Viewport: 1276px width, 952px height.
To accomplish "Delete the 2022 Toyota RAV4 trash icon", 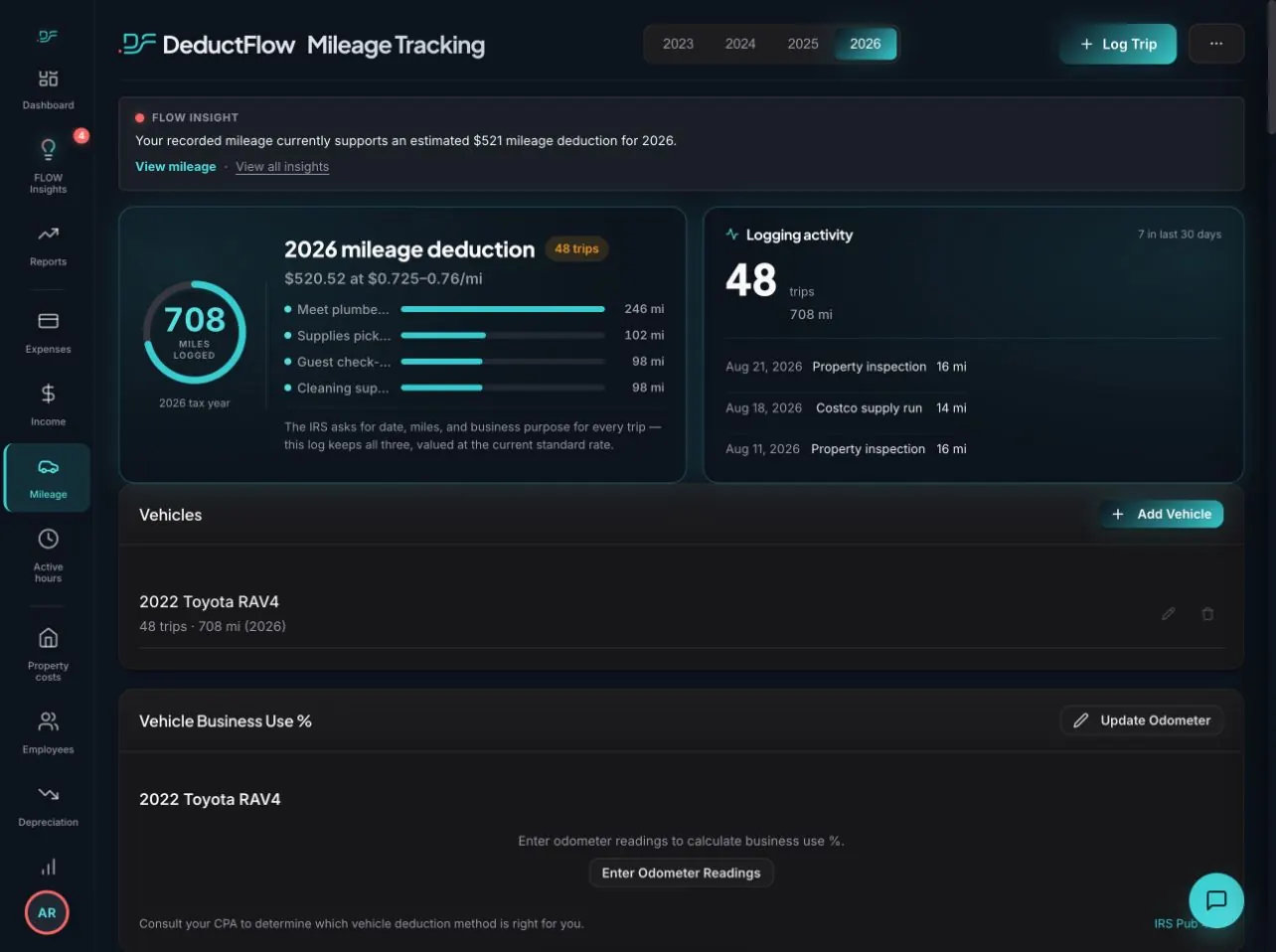I will 1207,614.
